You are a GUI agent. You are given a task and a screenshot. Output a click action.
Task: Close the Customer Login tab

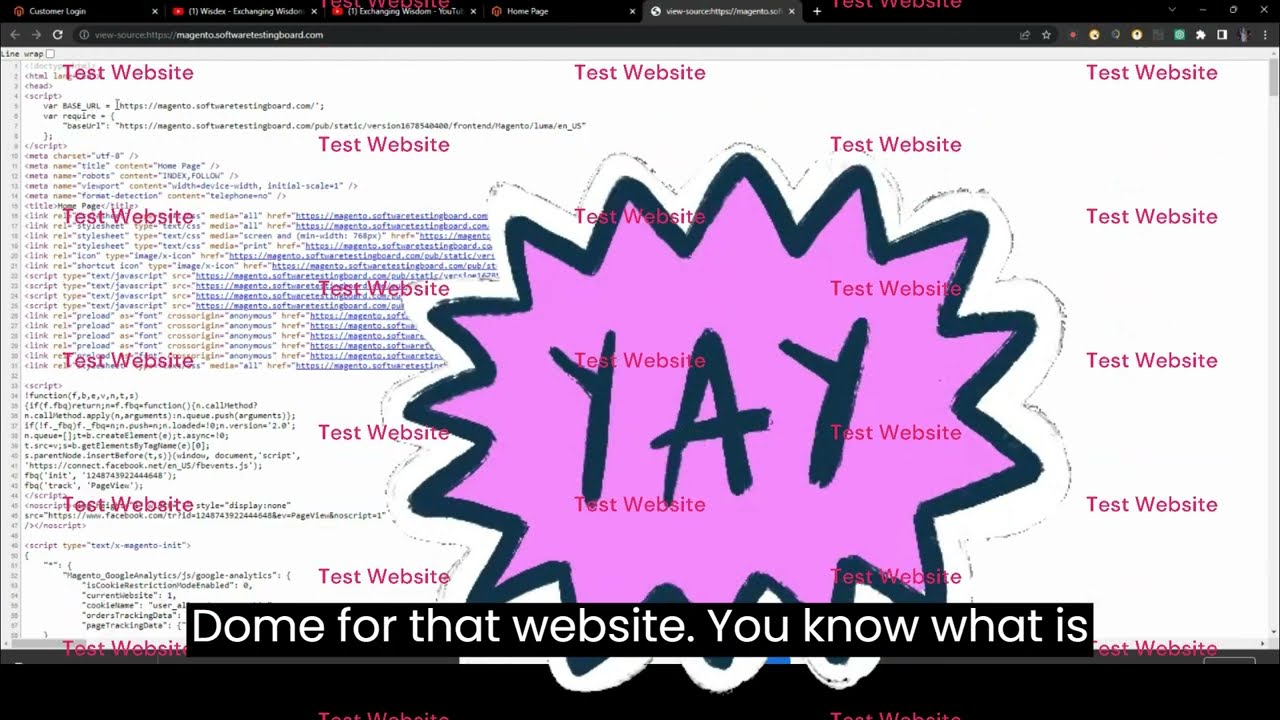[155, 11]
